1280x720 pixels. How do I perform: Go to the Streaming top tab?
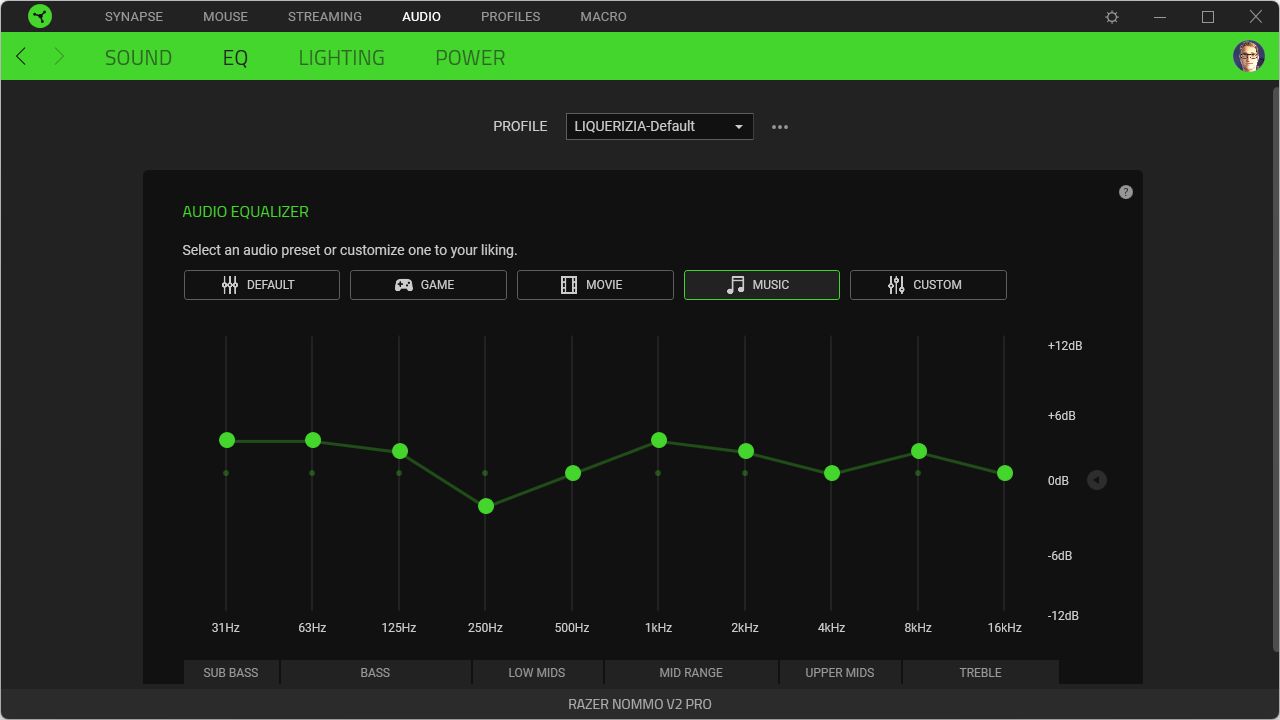tap(325, 17)
